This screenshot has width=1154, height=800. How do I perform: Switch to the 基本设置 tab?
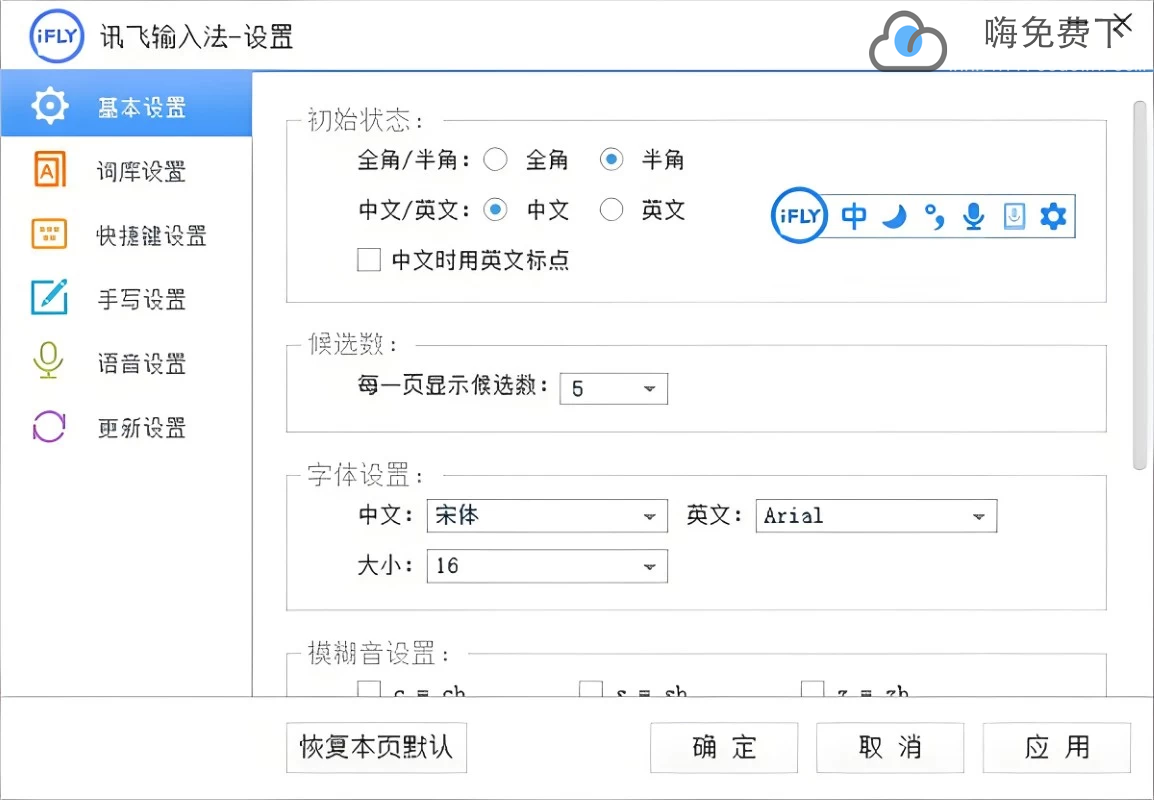(126, 104)
